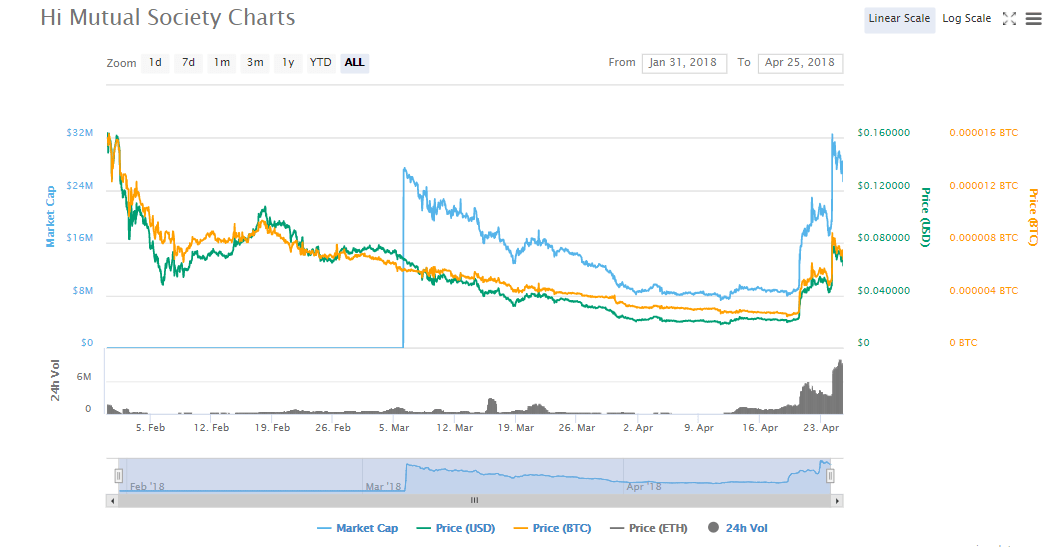Open the chart hamburger menu
Image resolution: width=1055 pixels, height=547 pixels.
1033,18
